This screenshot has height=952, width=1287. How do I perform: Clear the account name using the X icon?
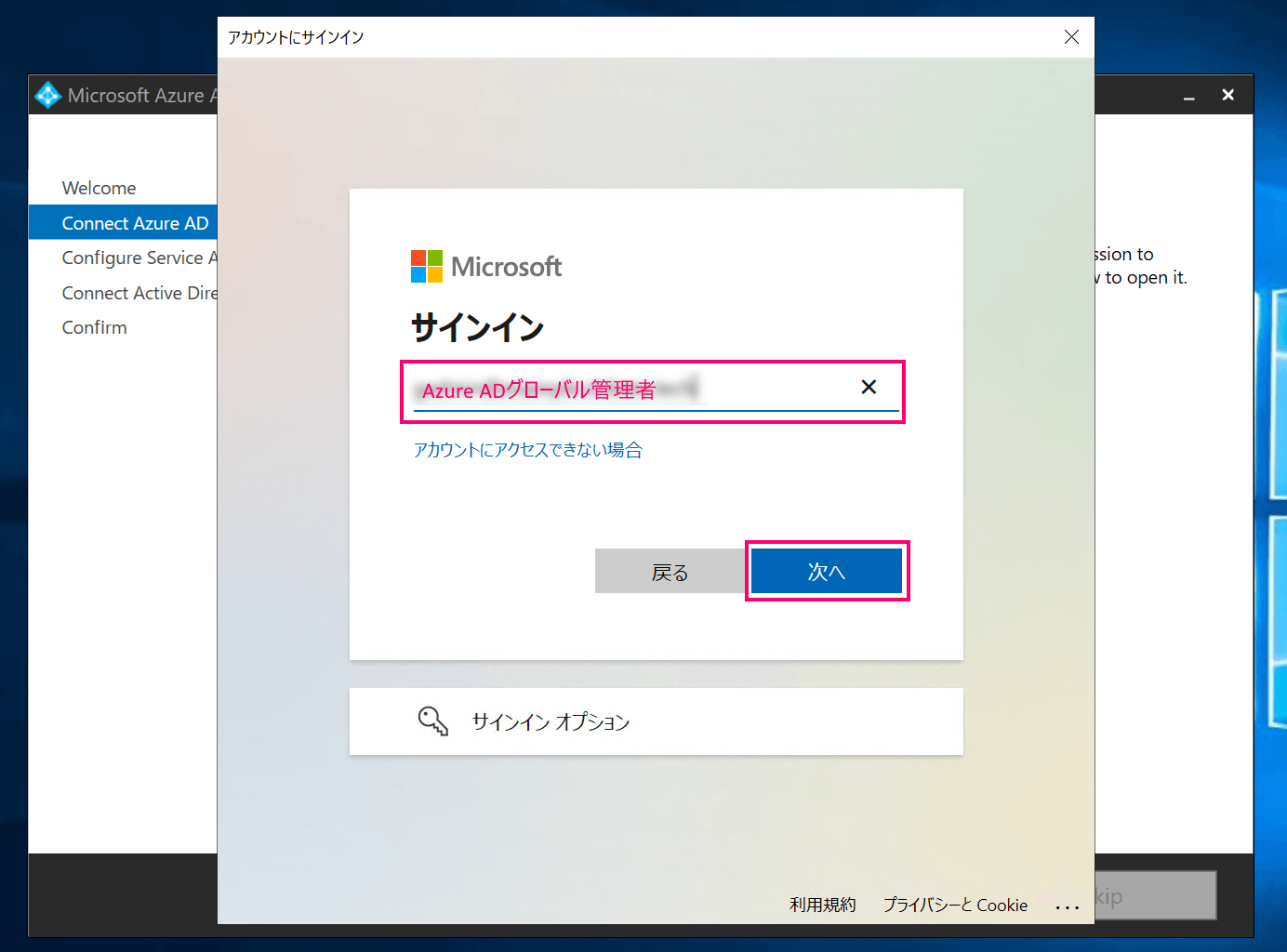[x=869, y=387]
